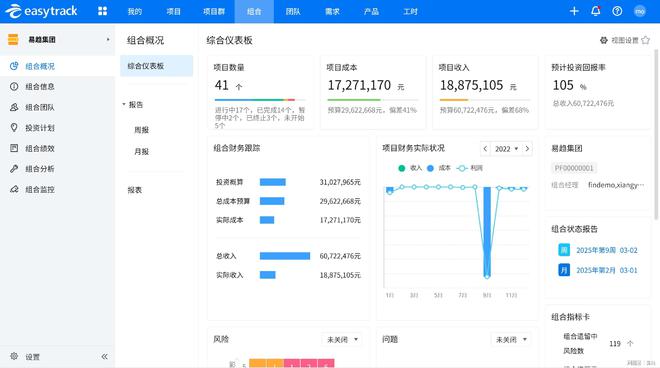
Task: Click the 41 个 project count value
Action: coord(229,85)
